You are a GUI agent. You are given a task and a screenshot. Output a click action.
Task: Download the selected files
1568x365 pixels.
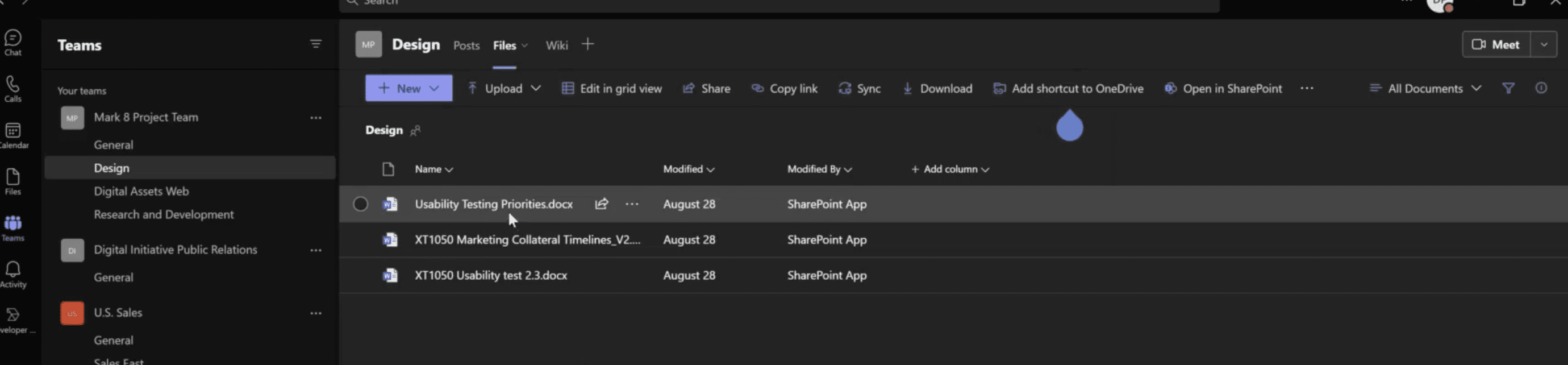pos(937,88)
